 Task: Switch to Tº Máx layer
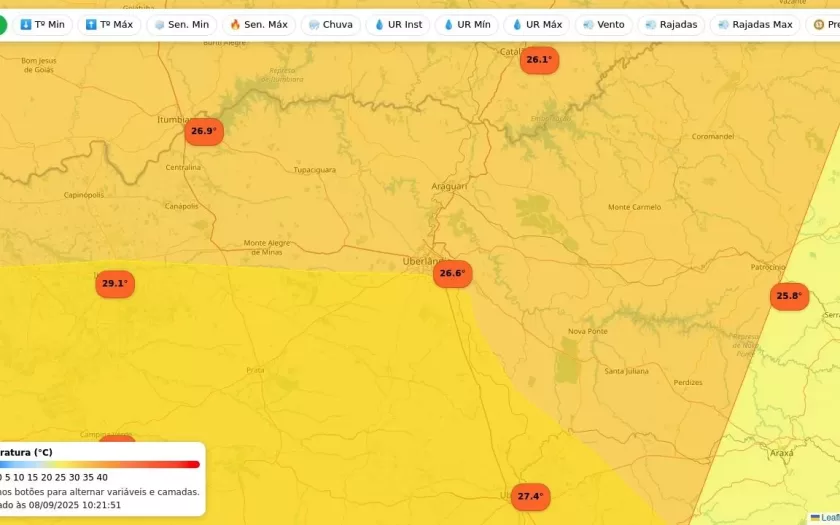tap(109, 24)
